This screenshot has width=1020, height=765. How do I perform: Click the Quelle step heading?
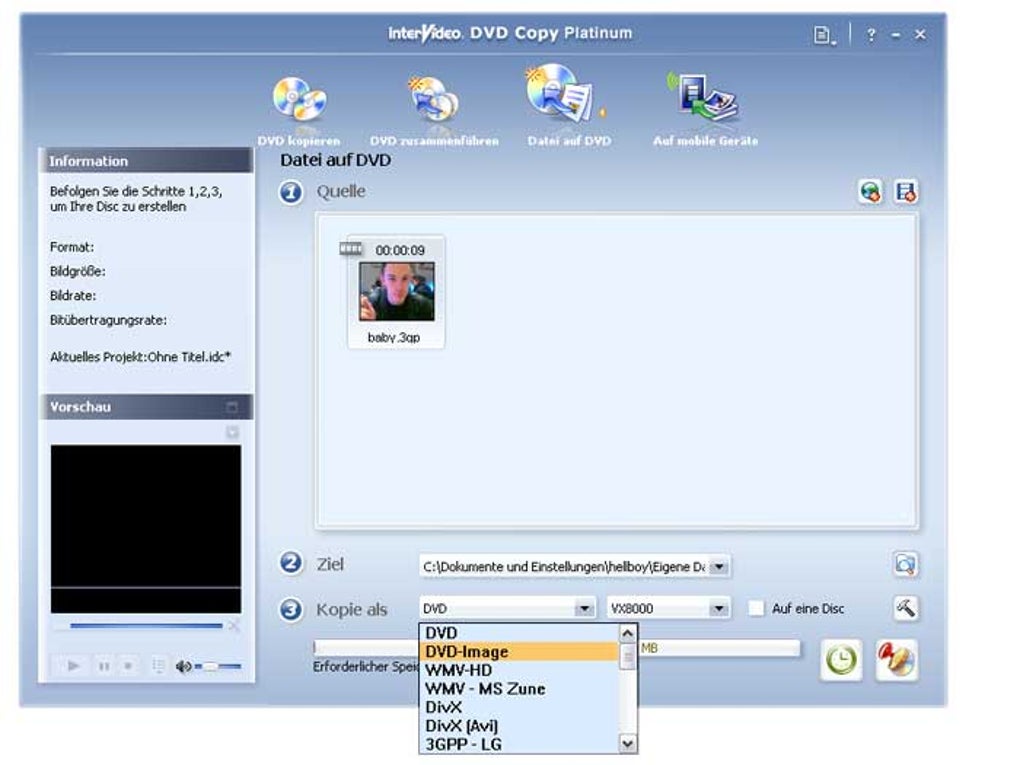tap(341, 191)
